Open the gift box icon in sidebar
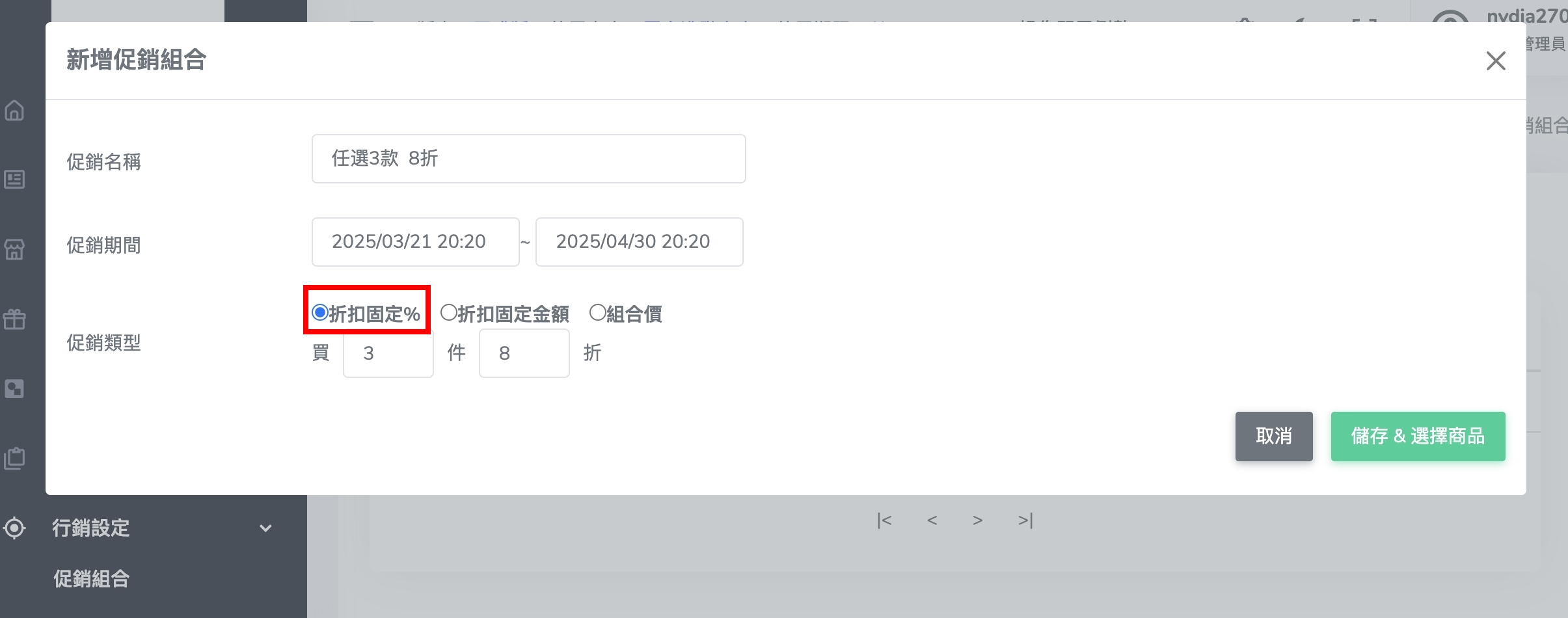The height and width of the screenshot is (618, 1568). 14,319
